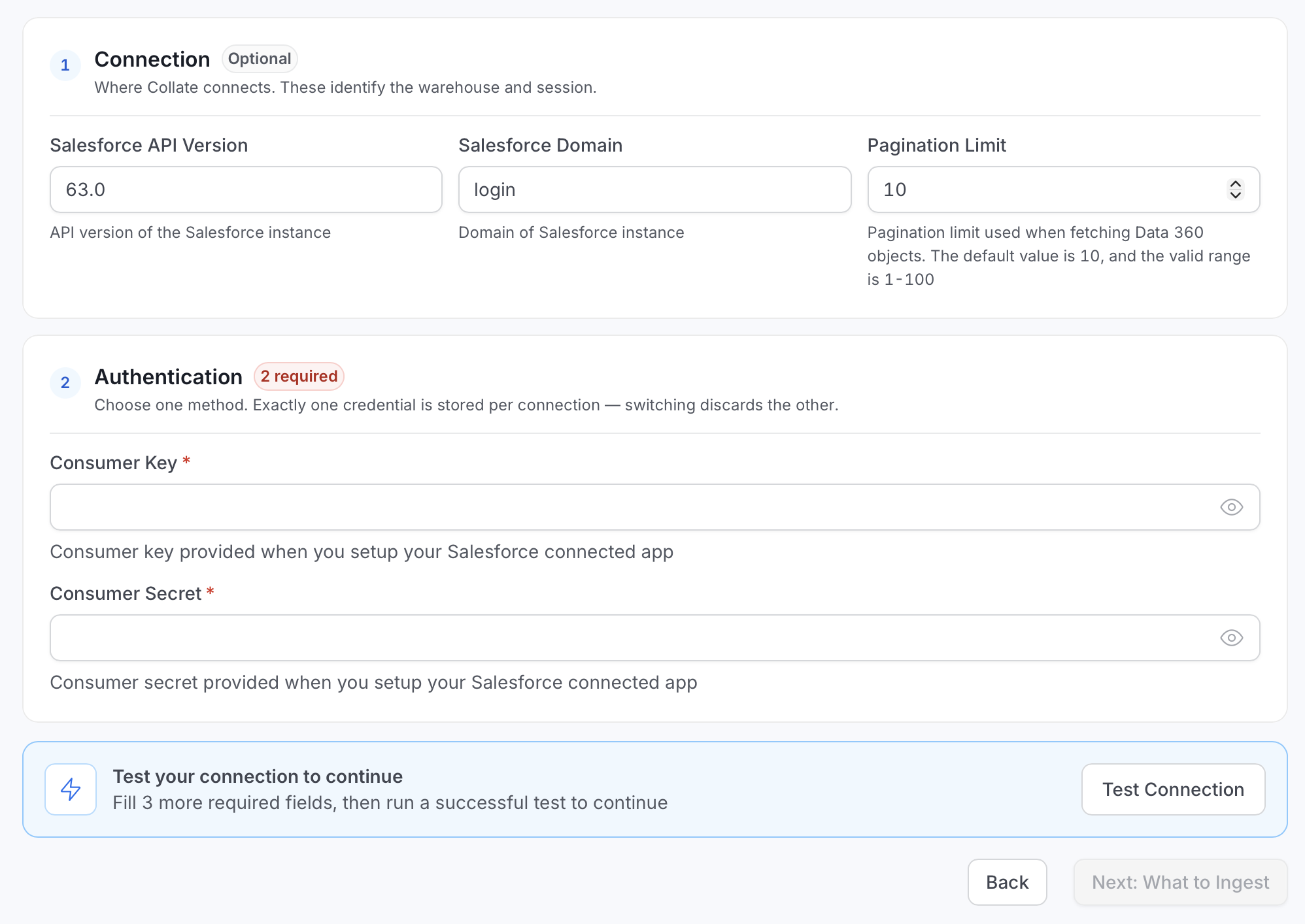1305x924 pixels.
Task: Focus the Salesforce API Version field
Action: (x=246, y=190)
